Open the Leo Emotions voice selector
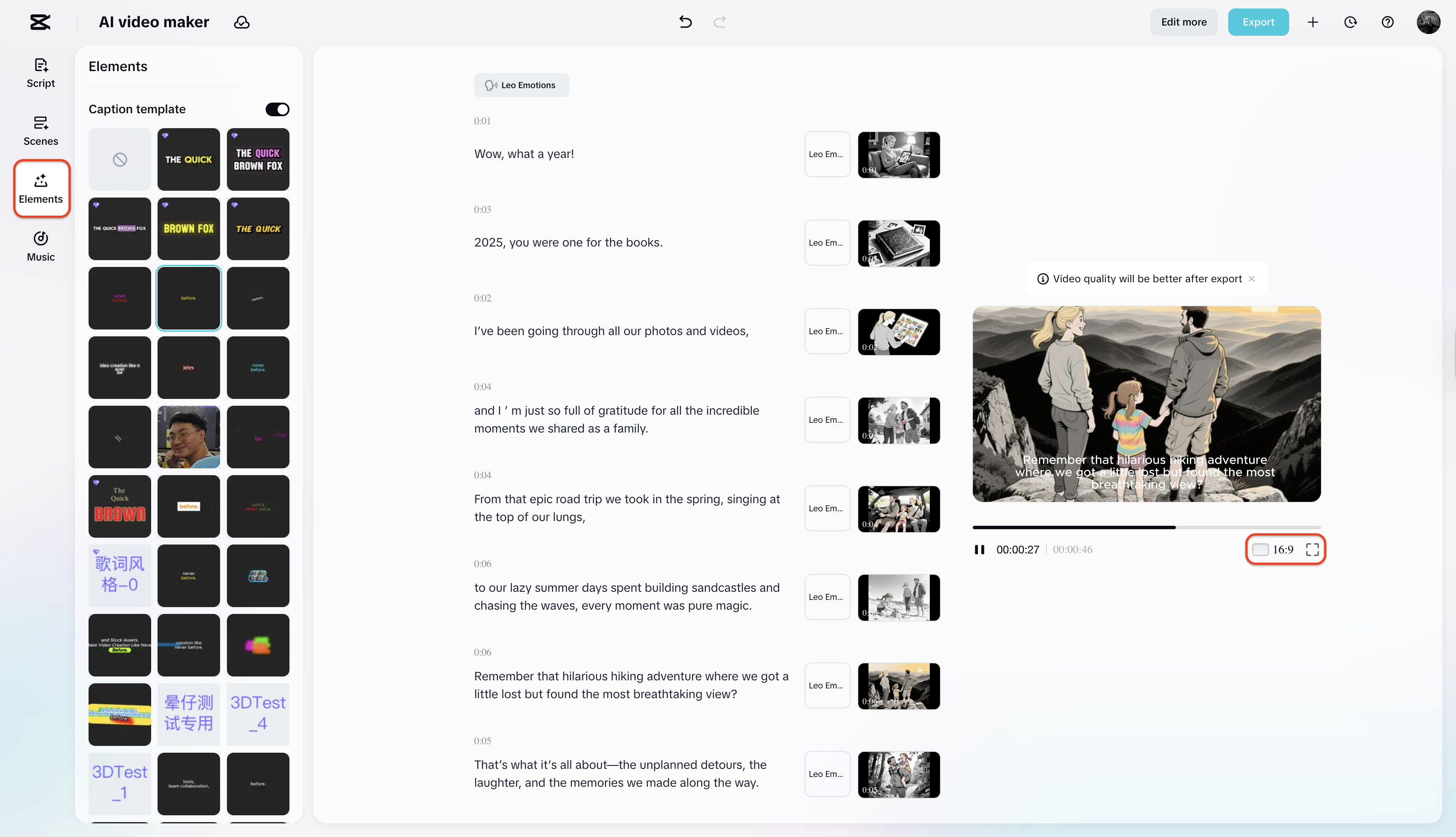 [x=521, y=84]
